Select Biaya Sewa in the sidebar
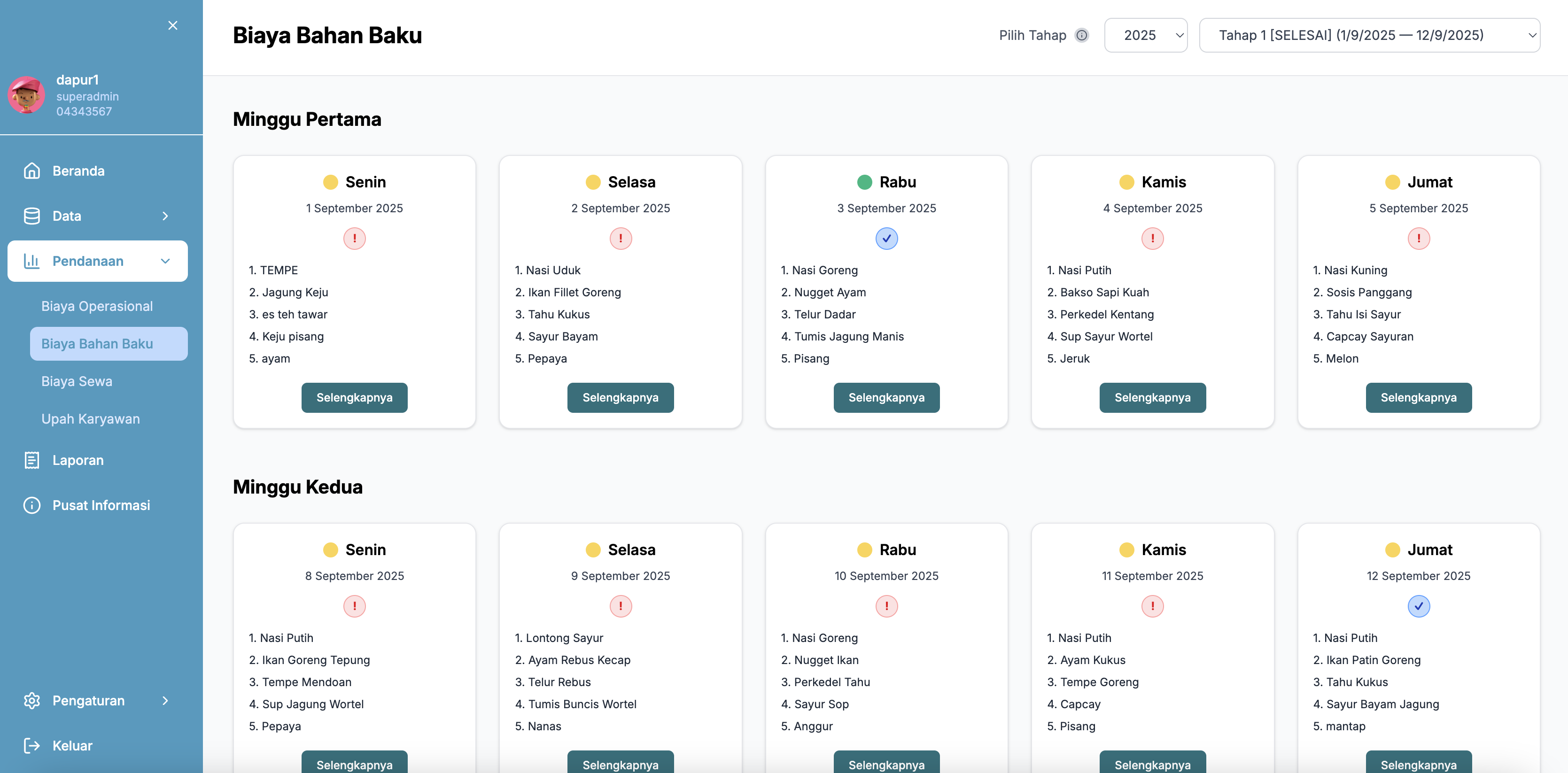The height and width of the screenshot is (773, 1568). pos(77,381)
